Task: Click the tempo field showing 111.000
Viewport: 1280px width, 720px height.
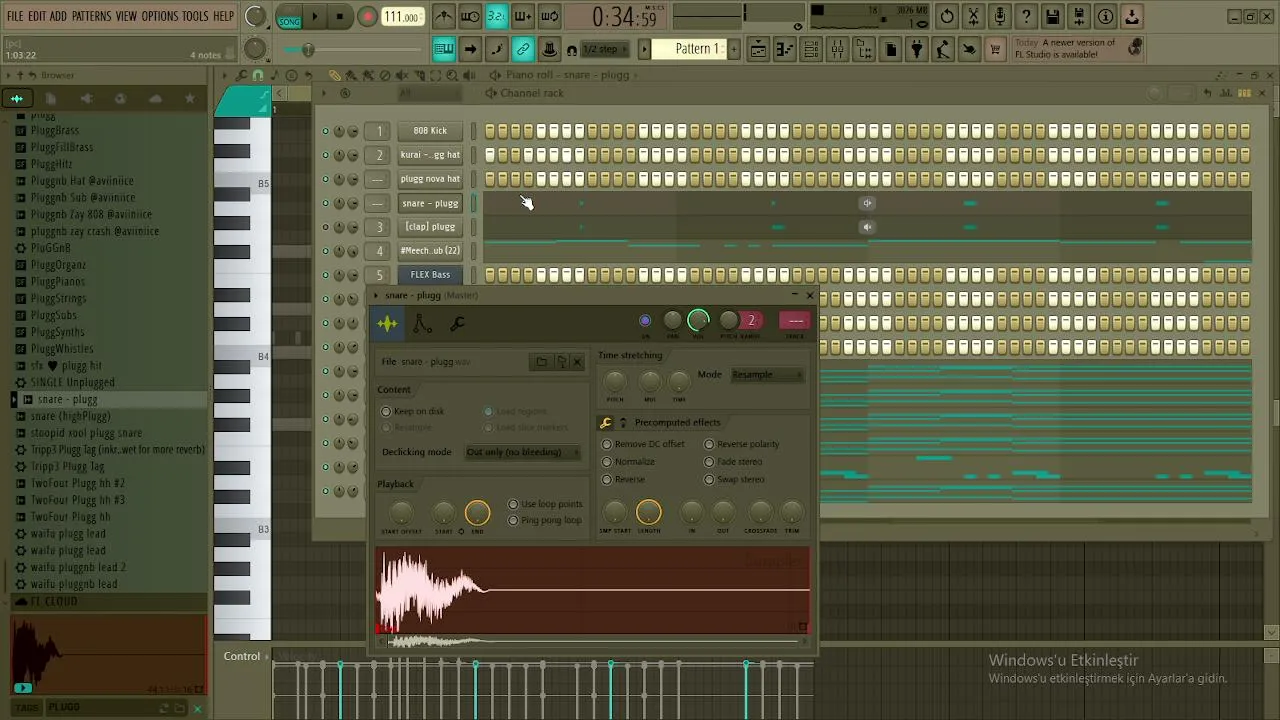Action: pyautogui.click(x=402, y=17)
